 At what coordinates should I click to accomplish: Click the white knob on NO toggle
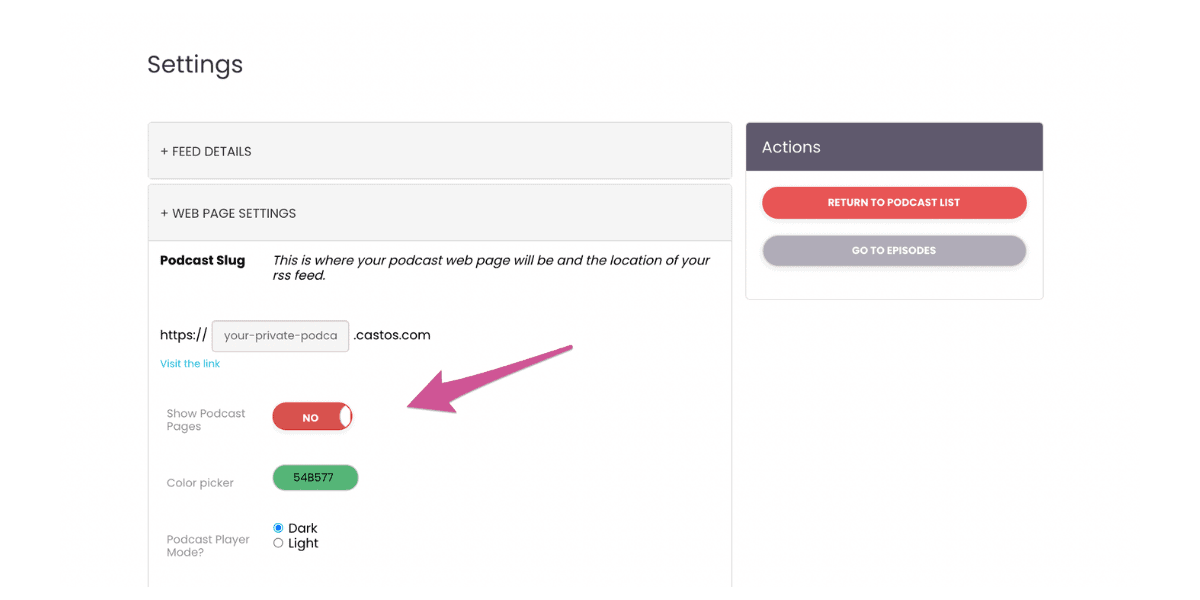click(345, 417)
